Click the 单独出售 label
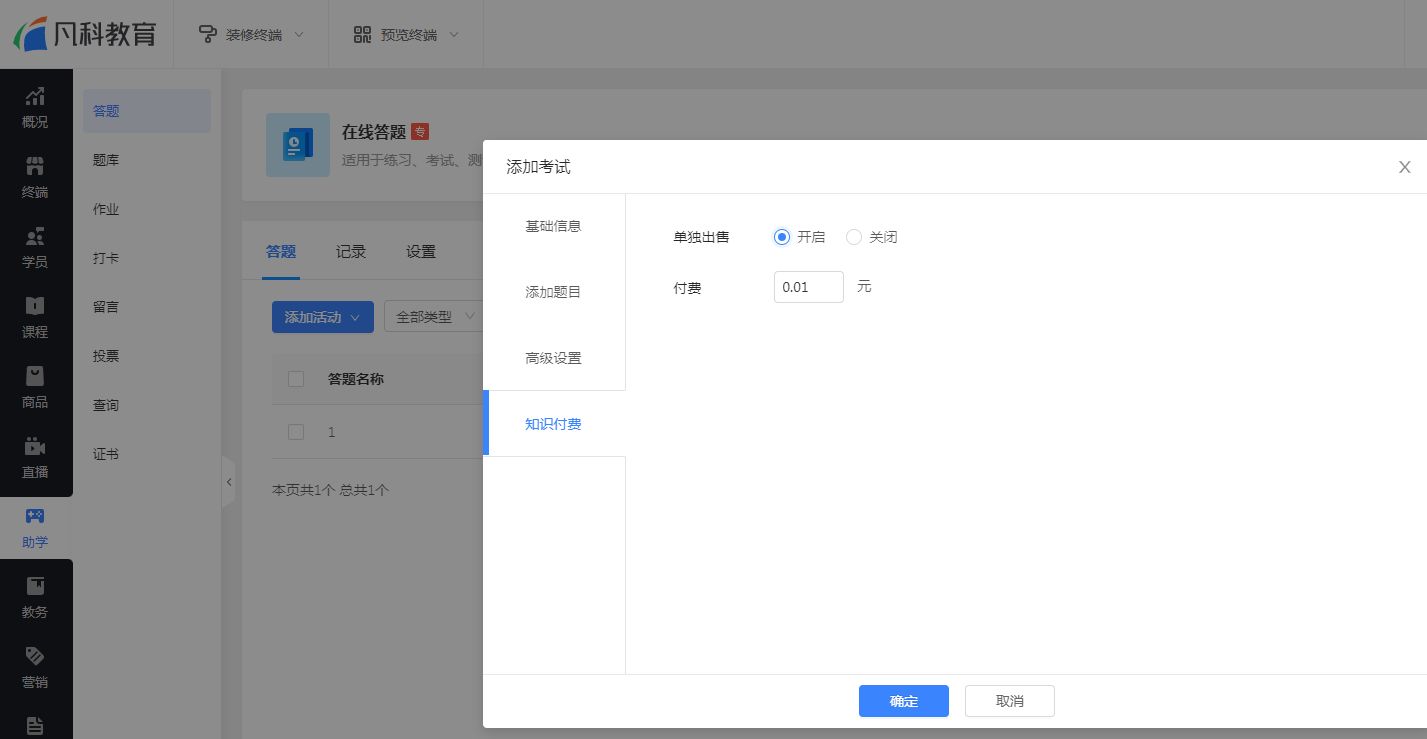This screenshot has height=739, width=1427. tap(701, 237)
